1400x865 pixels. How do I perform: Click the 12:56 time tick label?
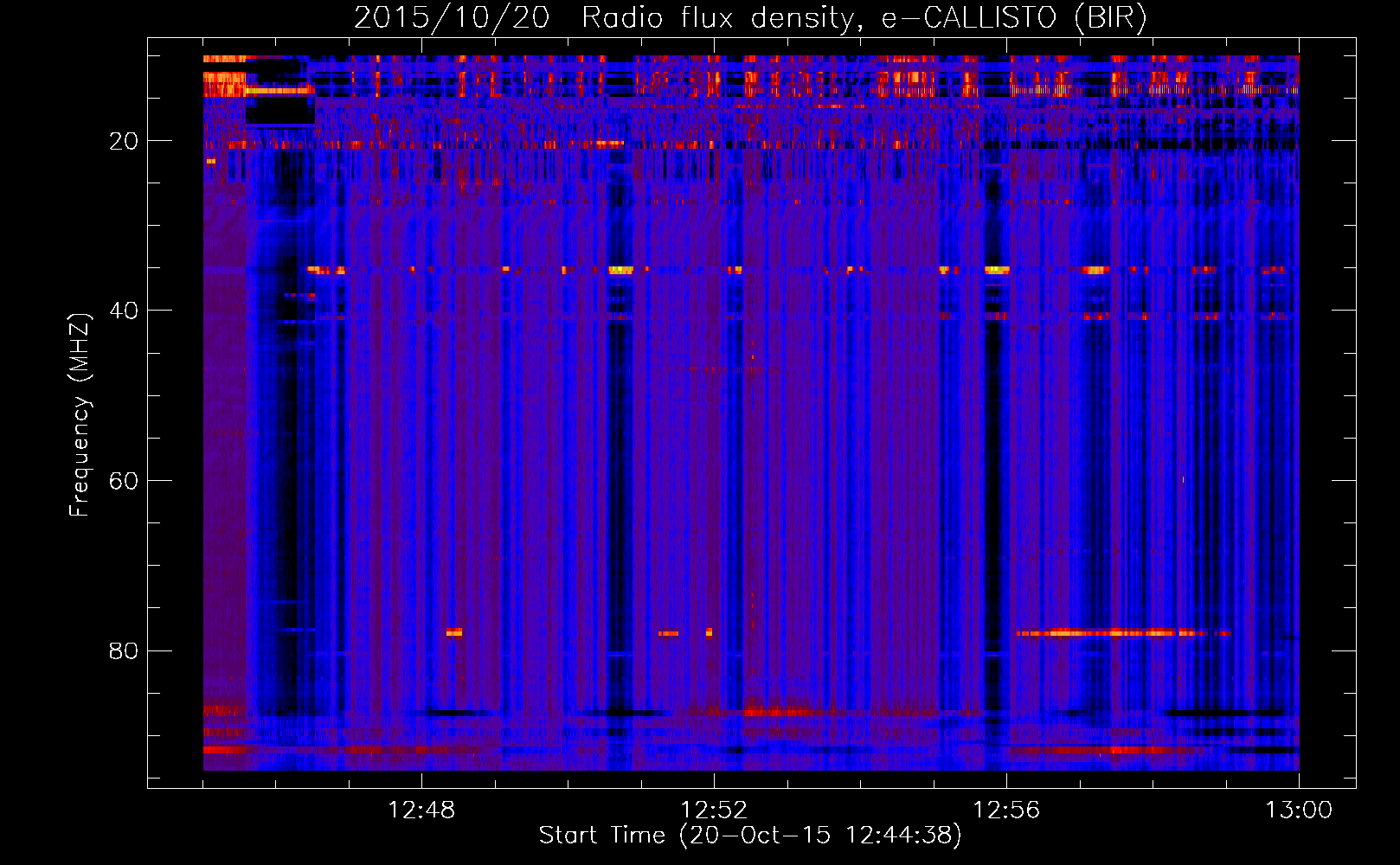(x=1006, y=811)
